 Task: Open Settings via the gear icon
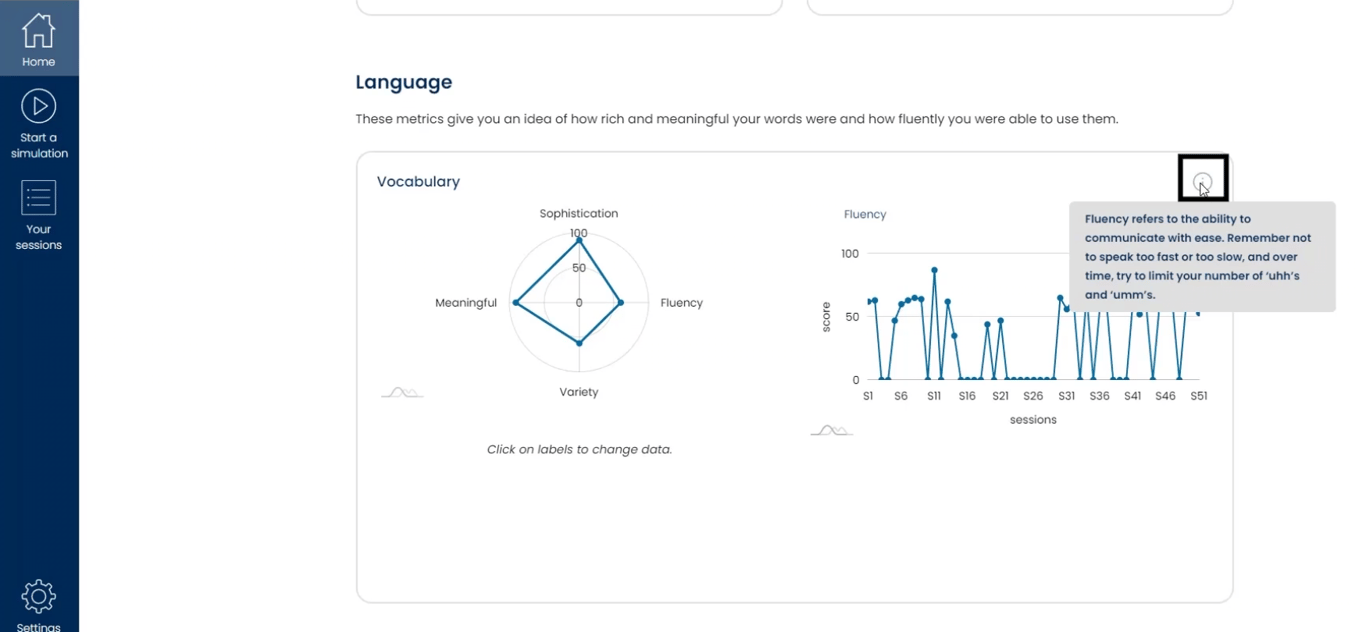[39, 596]
